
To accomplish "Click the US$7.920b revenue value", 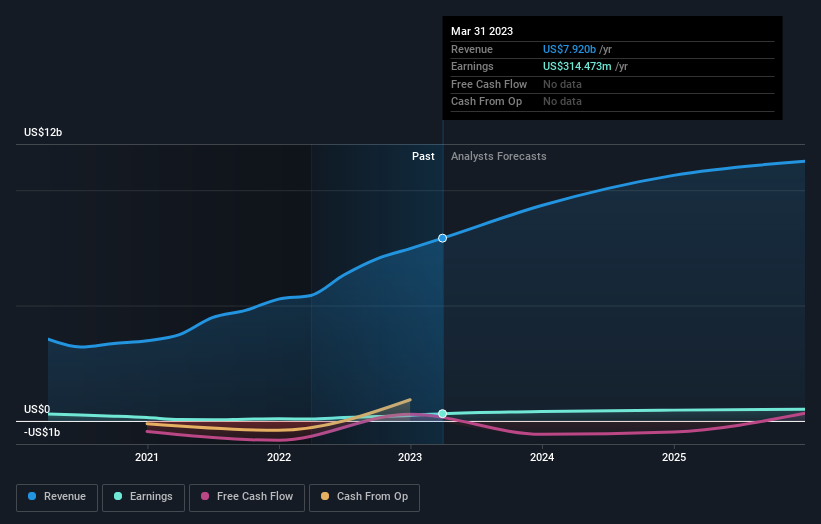I will pyautogui.click(x=569, y=49).
